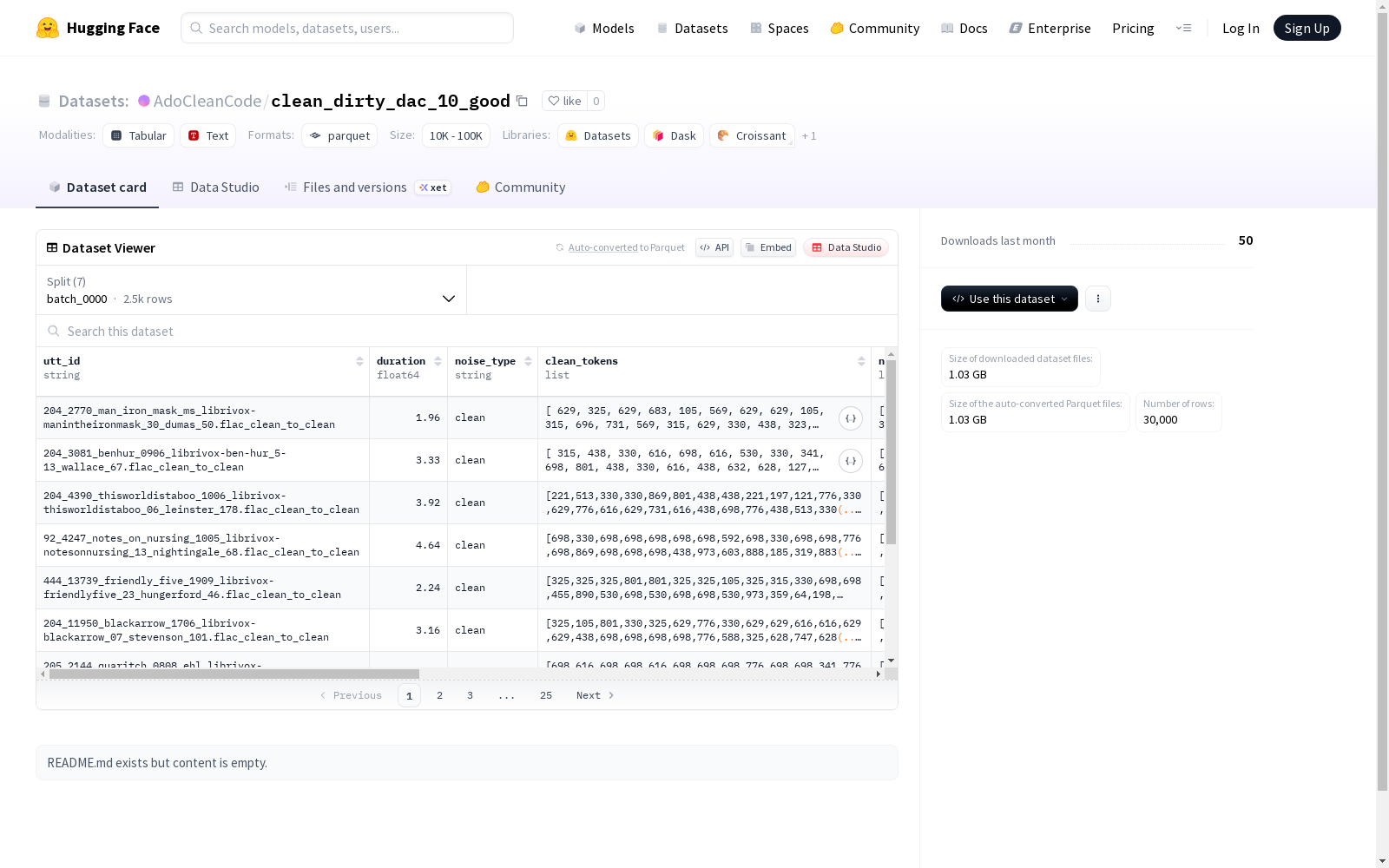Click the table vertical scrollbar thumb
Image resolution: width=1389 pixels, height=868 pixels.
[x=891, y=451]
